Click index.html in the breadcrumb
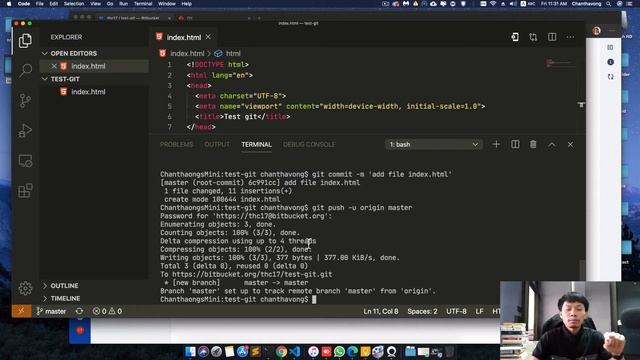The image size is (640, 360). click(x=187, y=53)
